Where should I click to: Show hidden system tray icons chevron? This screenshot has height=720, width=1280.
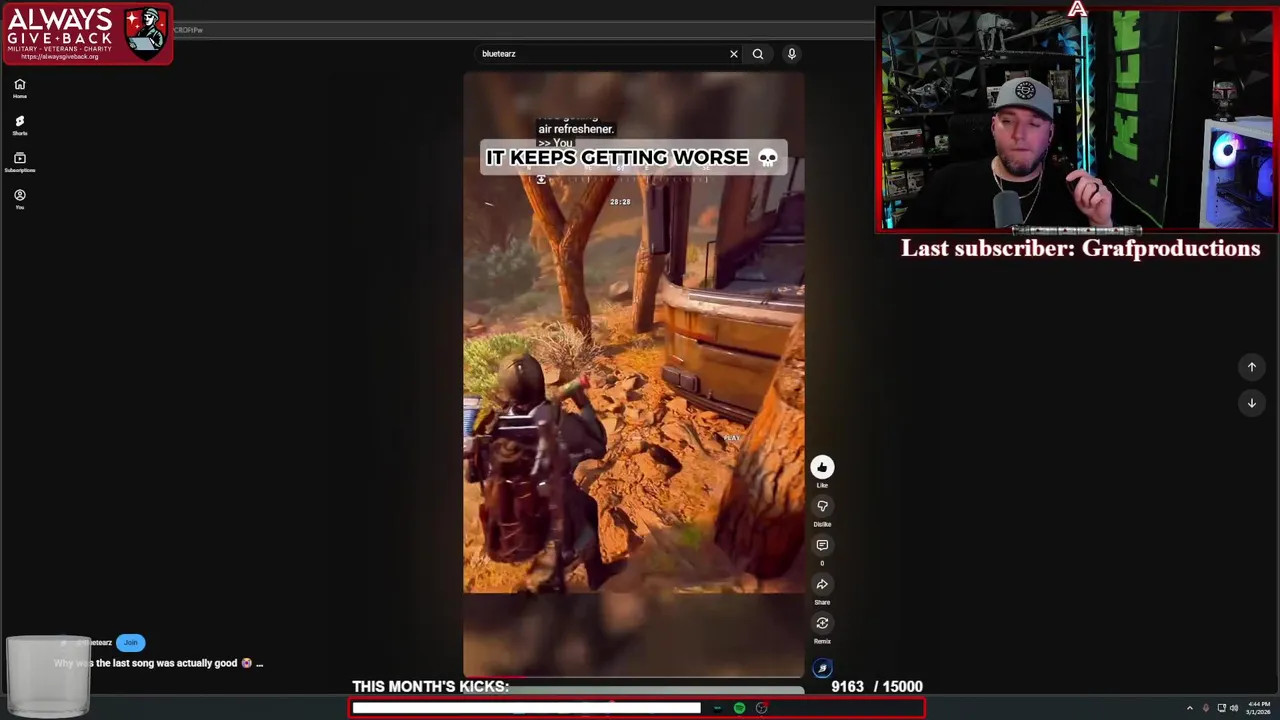coord(1189,708)
